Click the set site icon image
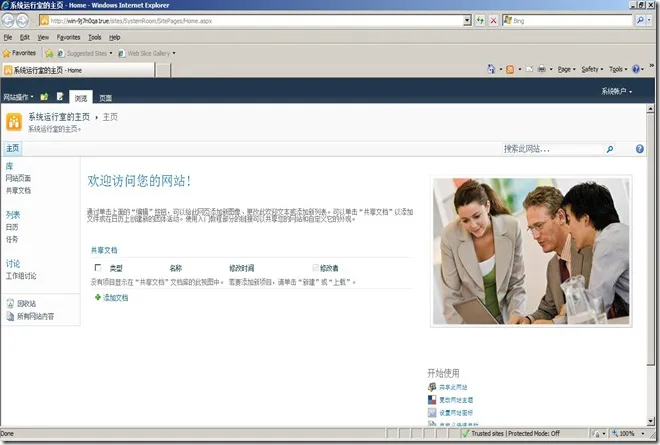The height and width of the screenshot is (445, 660). [432, 413]
